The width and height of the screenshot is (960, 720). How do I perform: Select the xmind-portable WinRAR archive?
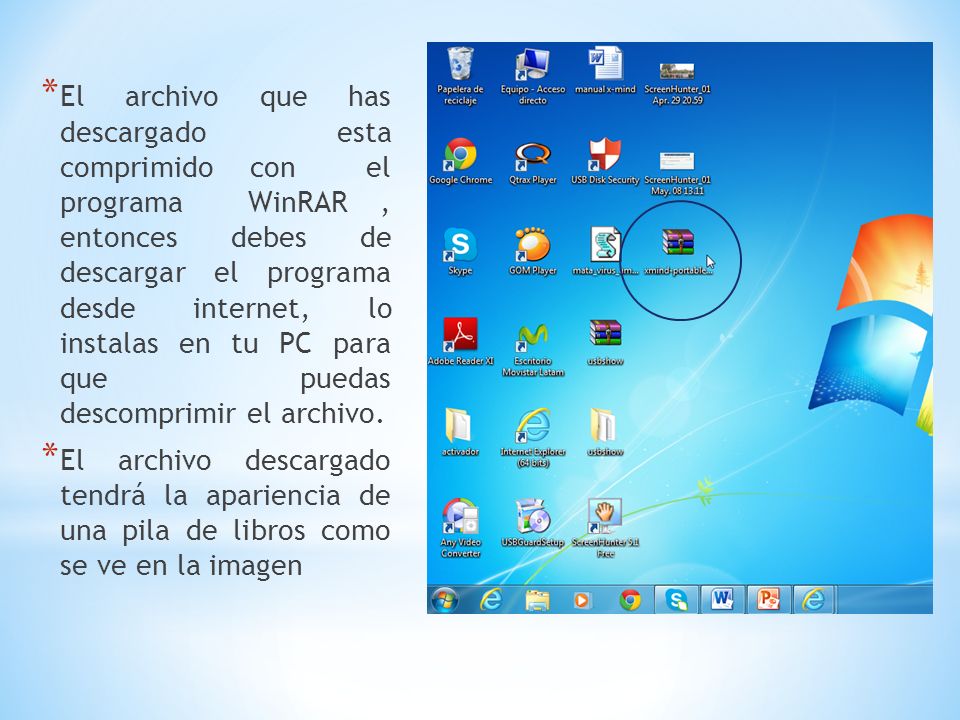tap(678, 251)
